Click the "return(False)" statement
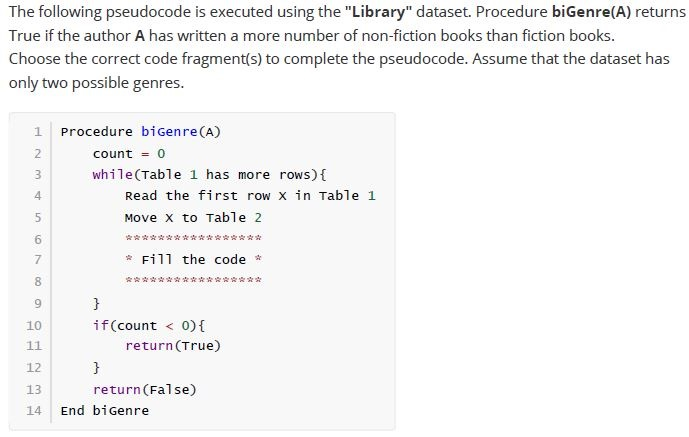This screenshot has width=689, height=437. [145, 390]
